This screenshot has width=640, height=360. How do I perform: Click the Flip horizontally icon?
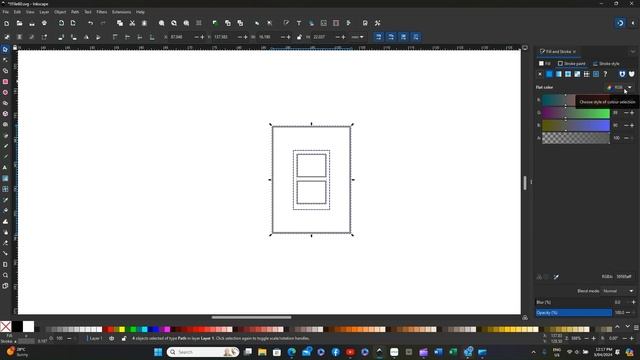[86, 37]
